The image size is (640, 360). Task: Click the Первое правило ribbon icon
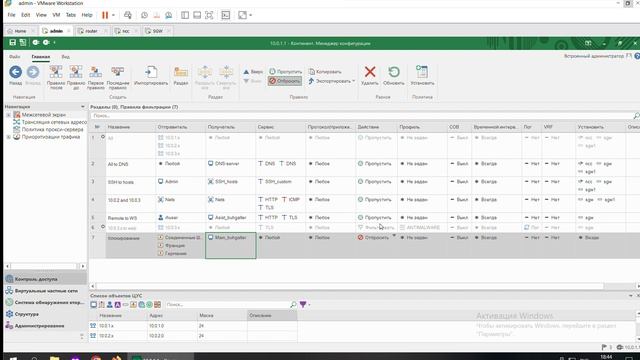96,72
